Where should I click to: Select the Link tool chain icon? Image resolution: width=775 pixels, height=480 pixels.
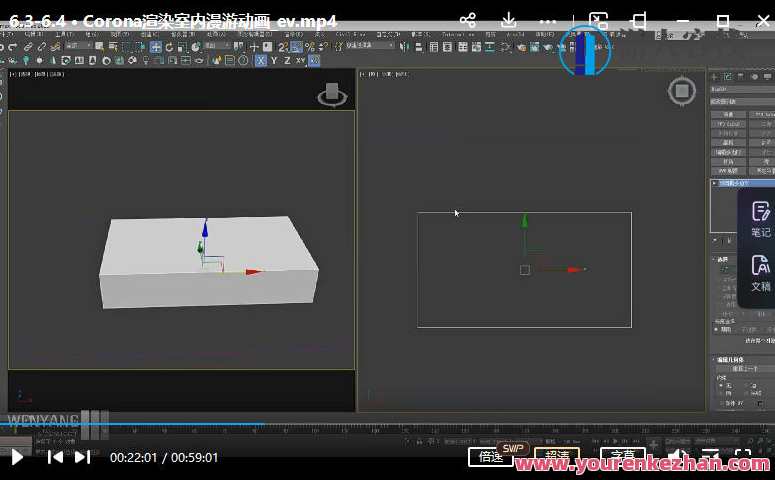(28, 47)
